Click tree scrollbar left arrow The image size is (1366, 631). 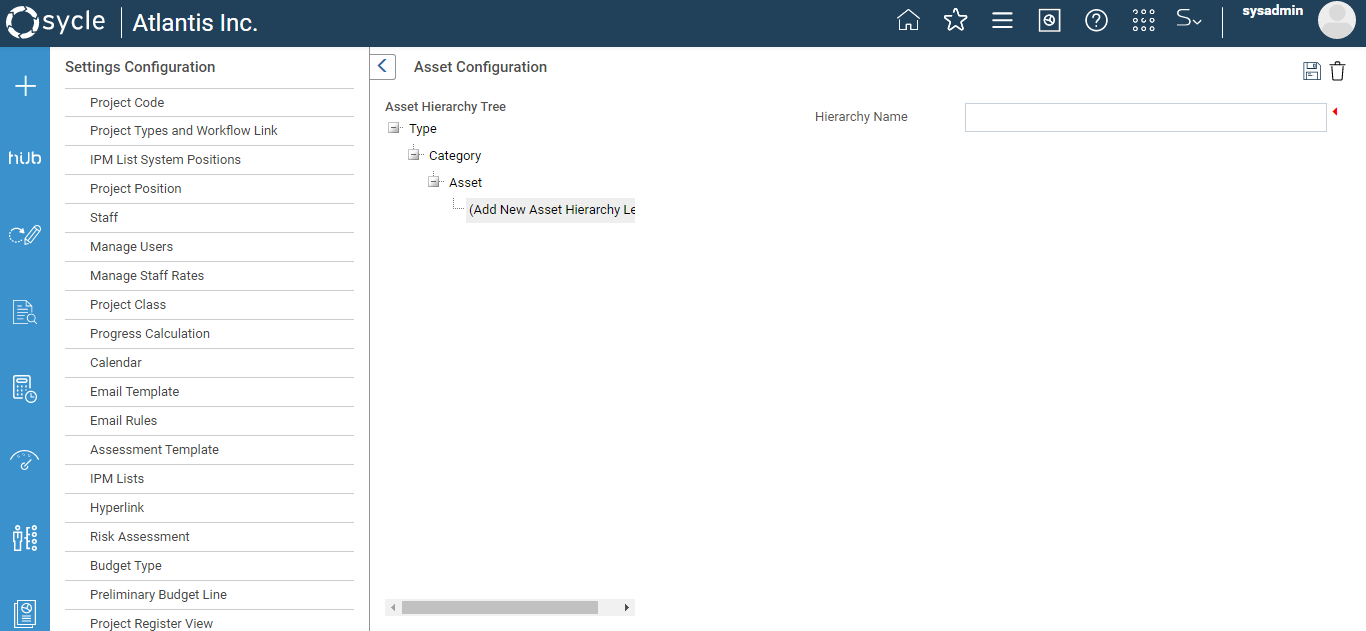pyautogui.click(x=393, y=608)
